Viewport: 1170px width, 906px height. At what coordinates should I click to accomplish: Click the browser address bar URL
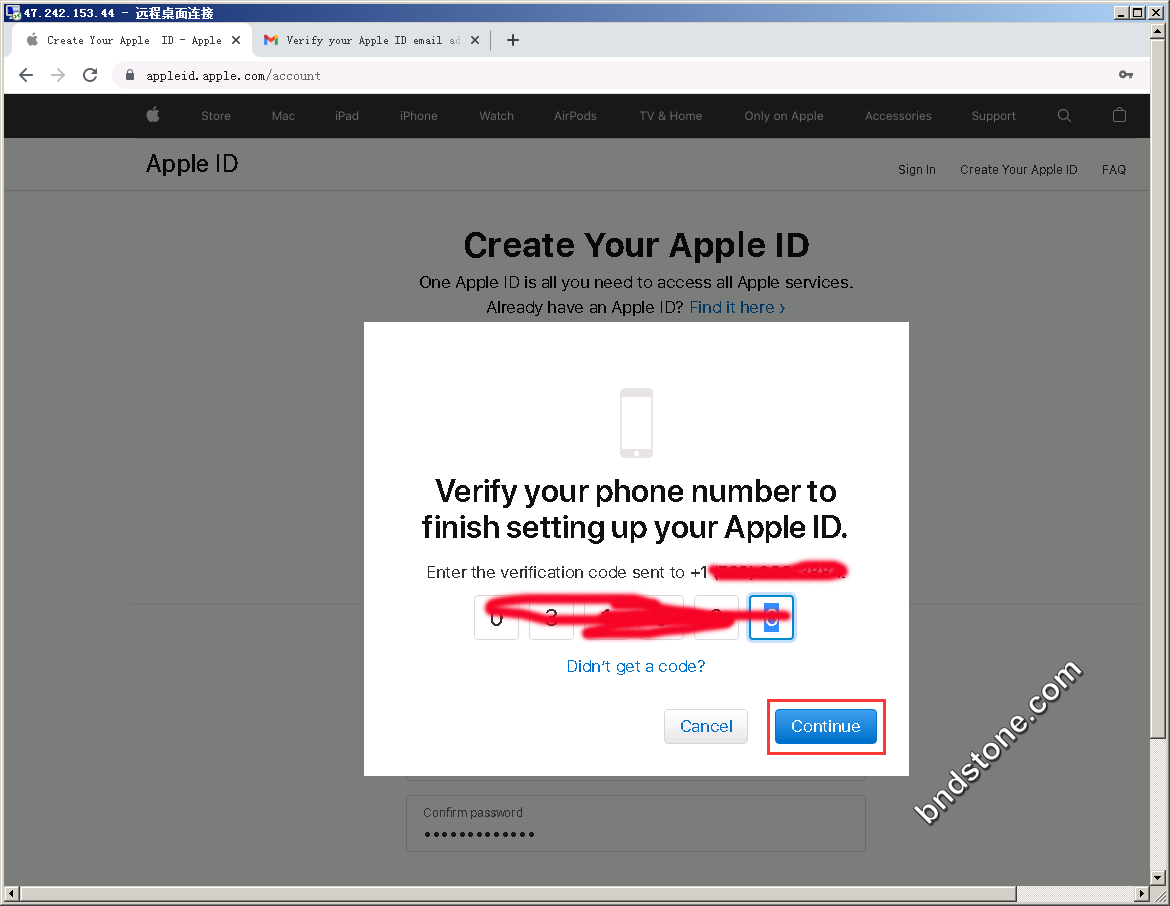coord(233,75)
